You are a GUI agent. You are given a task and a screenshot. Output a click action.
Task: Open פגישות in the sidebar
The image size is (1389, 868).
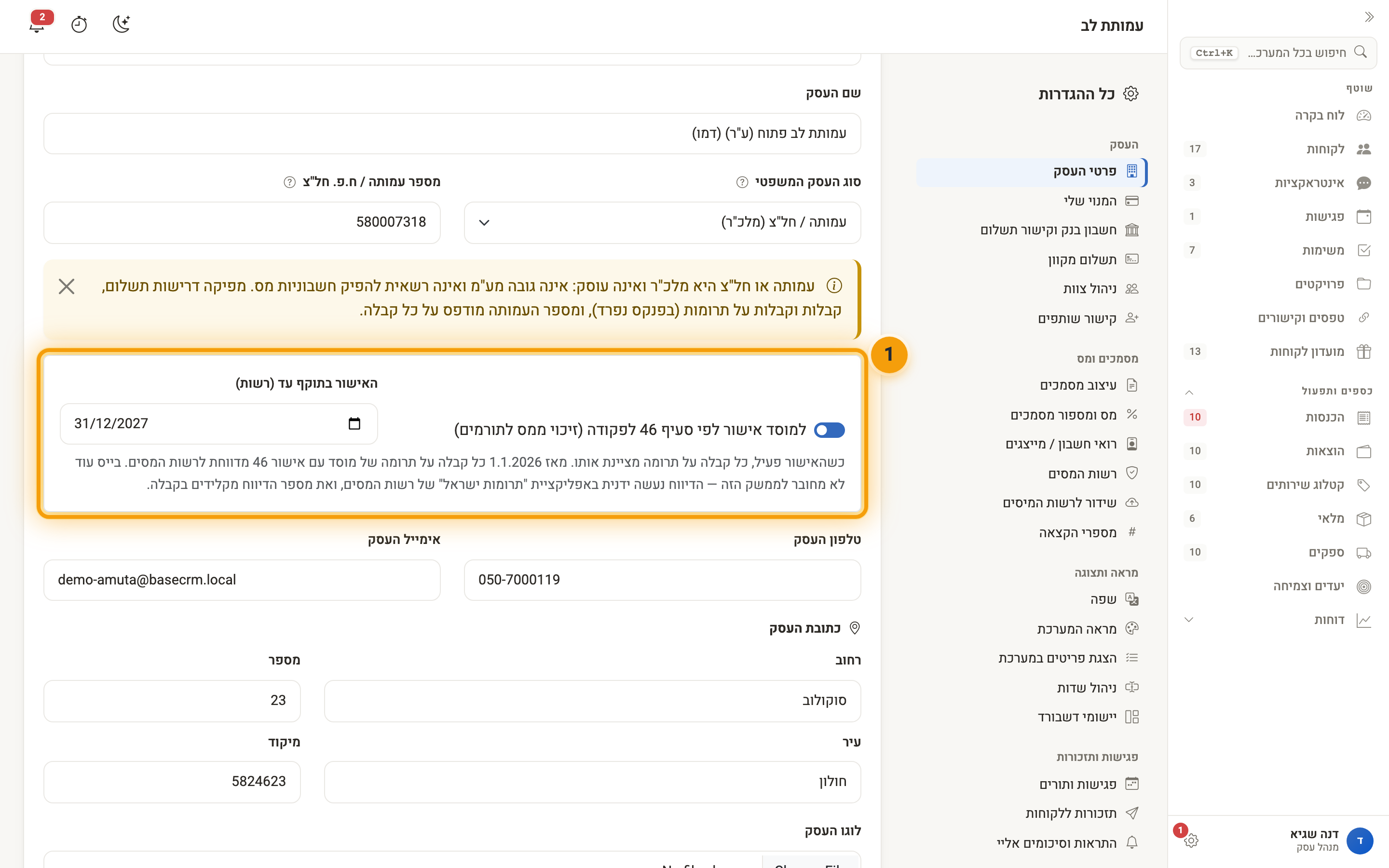click(1278, 217)
